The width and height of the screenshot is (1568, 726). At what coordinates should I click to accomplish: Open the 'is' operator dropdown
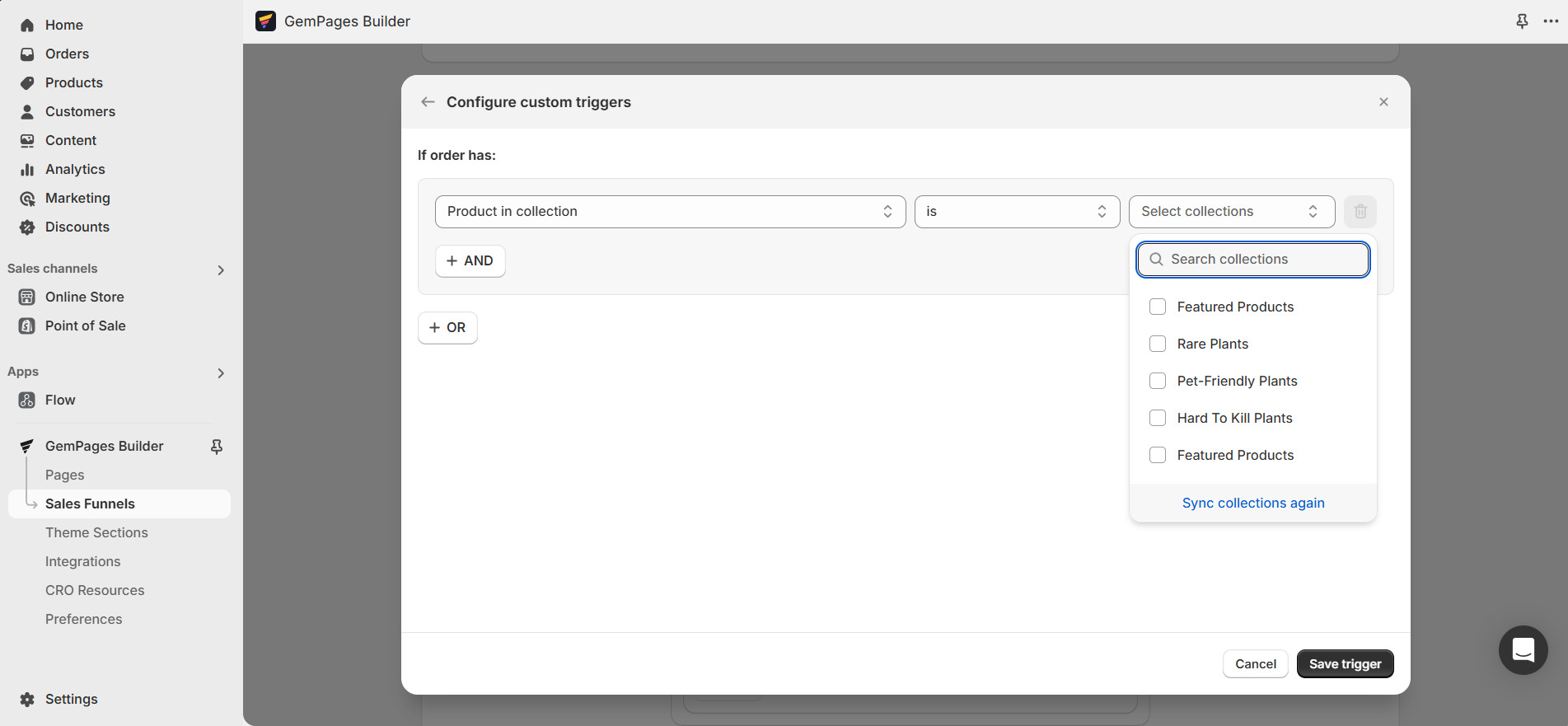1017,212
